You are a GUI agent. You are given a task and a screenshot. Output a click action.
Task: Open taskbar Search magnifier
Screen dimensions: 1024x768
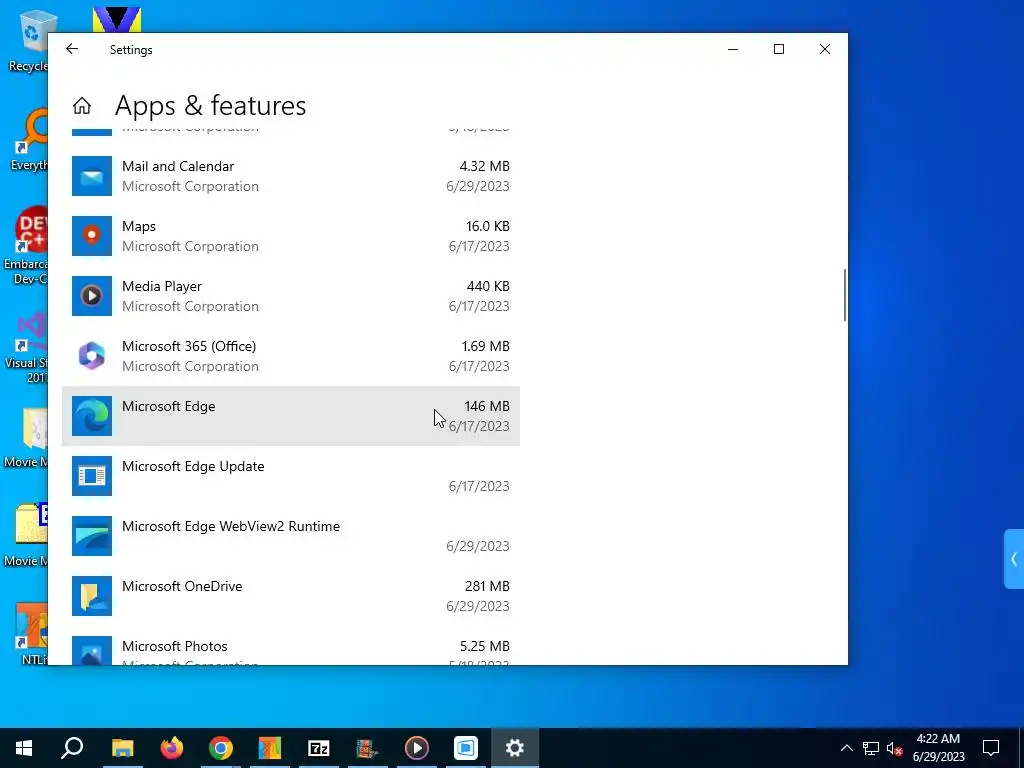[x=72, y=748]
